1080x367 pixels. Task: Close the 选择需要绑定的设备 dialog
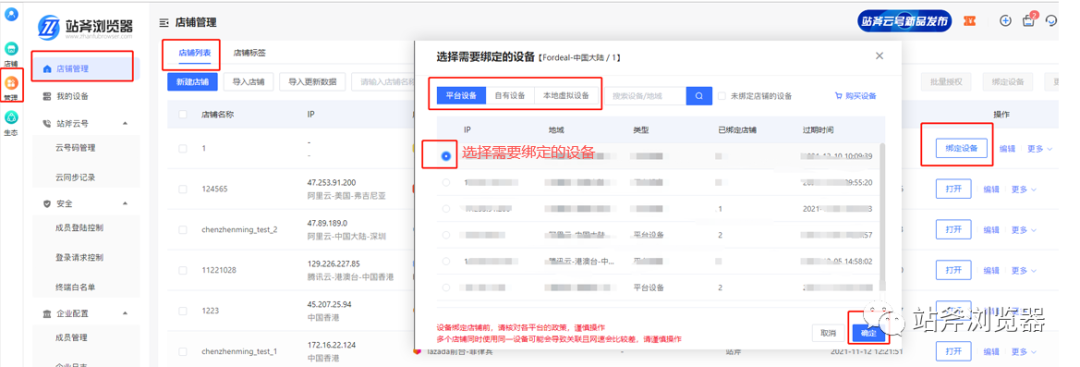click(x=879, y=56)
